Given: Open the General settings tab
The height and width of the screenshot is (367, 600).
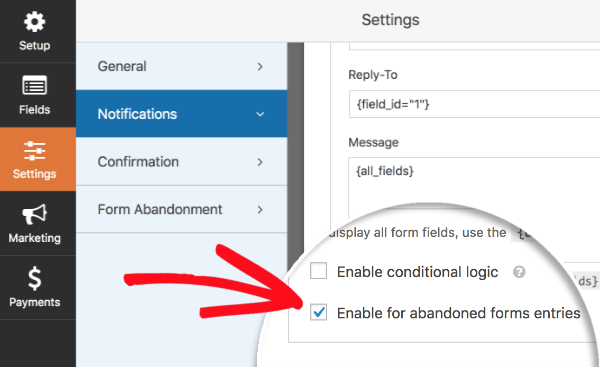Looking at the screenshot, I should coord(181,66).
